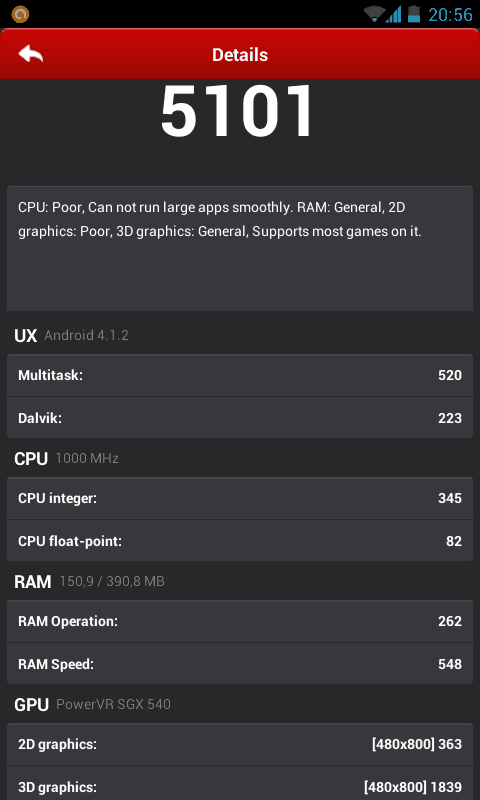Screen dimensions: 480x800
Task: Open the CPU integer result row
Action: click(240, 498)
